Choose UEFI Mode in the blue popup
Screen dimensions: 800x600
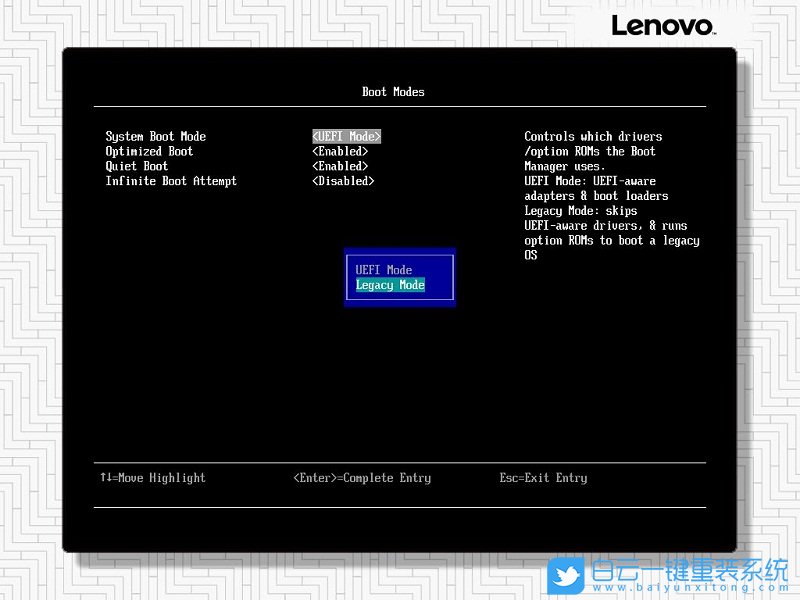pyautogui.click(x=384, y=270)
